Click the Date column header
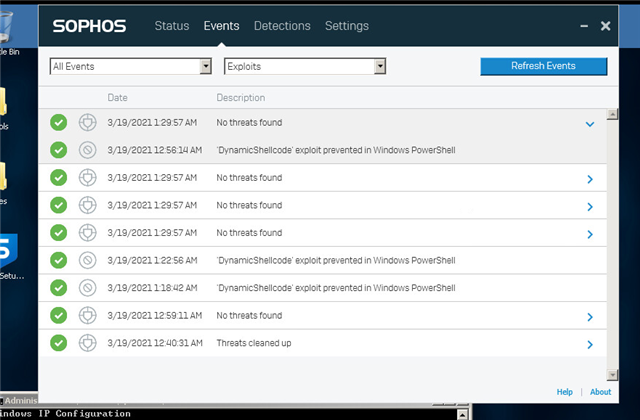This screenshot has height=420, width=640. pos(118,98)
